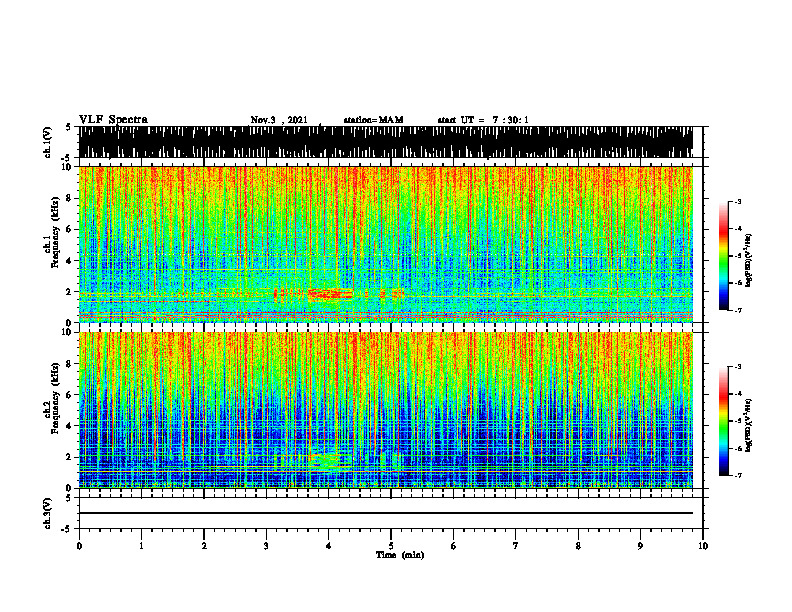The width and height of the screenshot is (792, 612).
Task: Click the "-7" label on ch.2 color scale
Action: pos(738,476)
